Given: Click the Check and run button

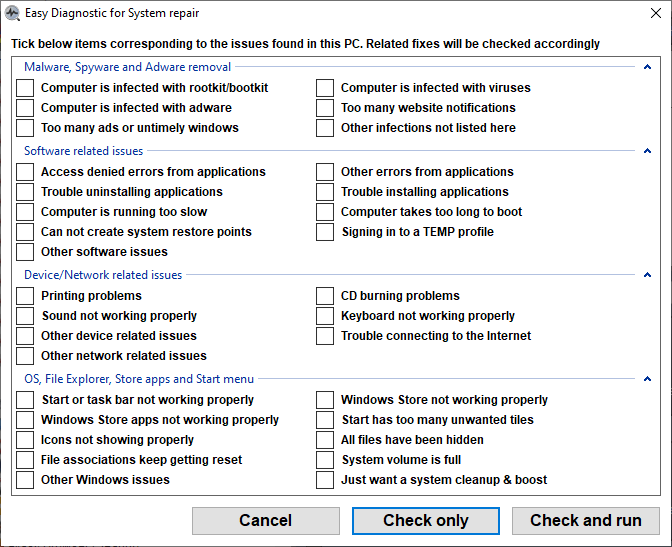Looking at the screenshot, I should point(585,521).
